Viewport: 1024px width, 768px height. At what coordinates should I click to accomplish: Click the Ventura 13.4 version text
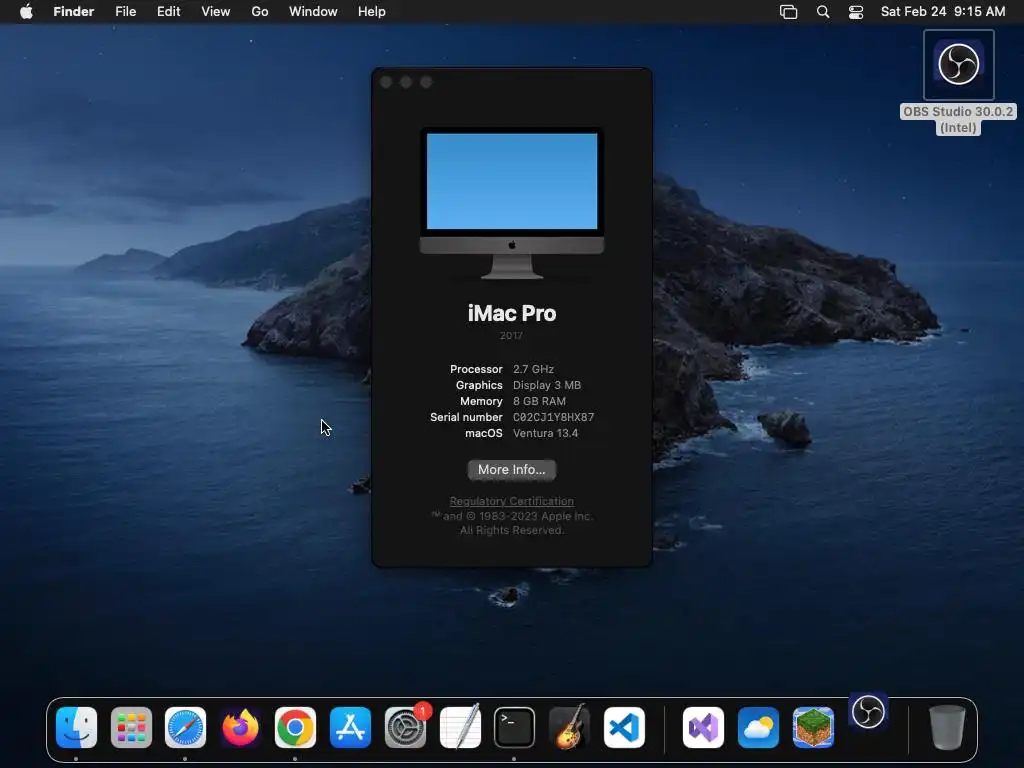[x=545, y=433]
